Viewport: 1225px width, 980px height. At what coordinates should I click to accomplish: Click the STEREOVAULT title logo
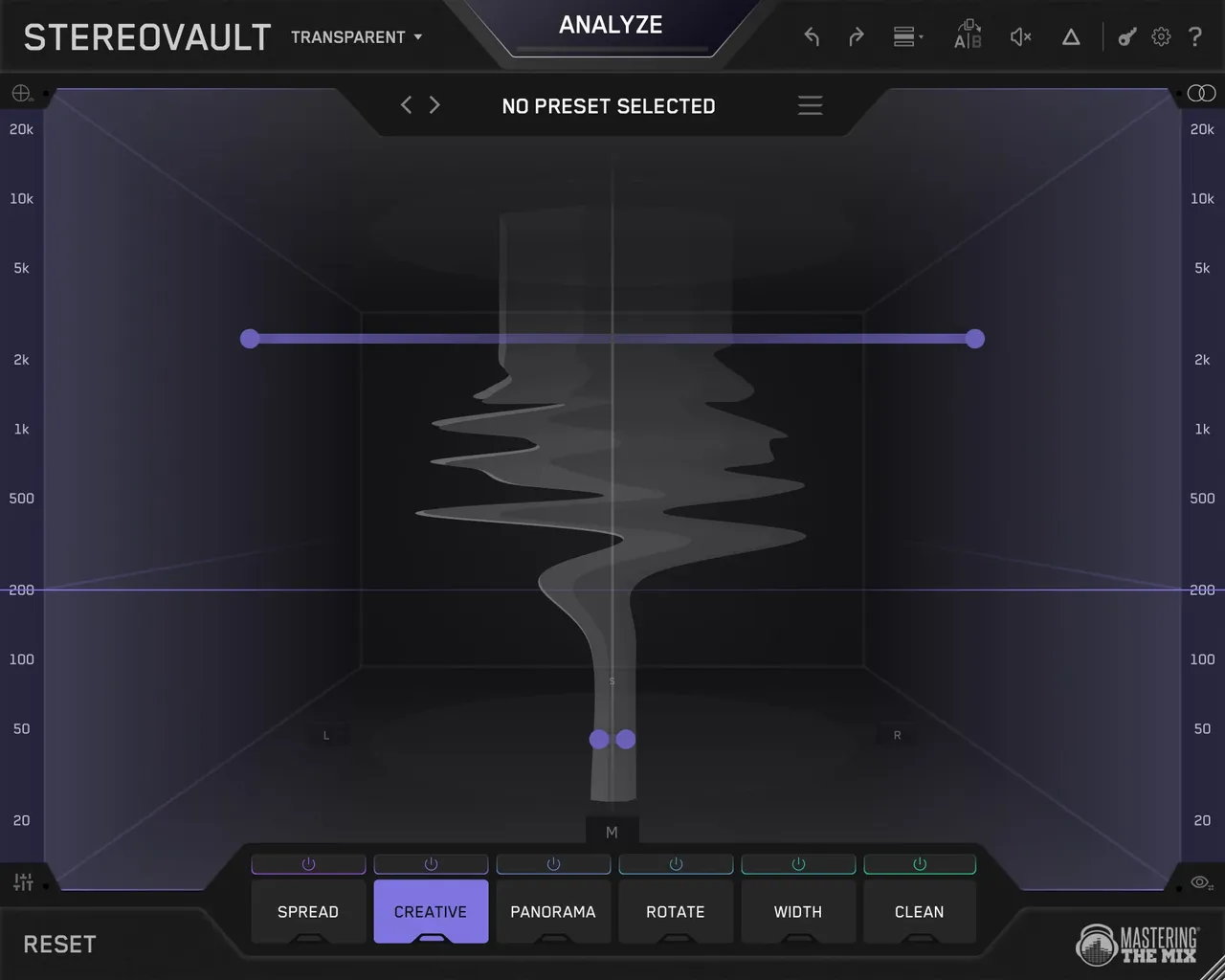147,37
